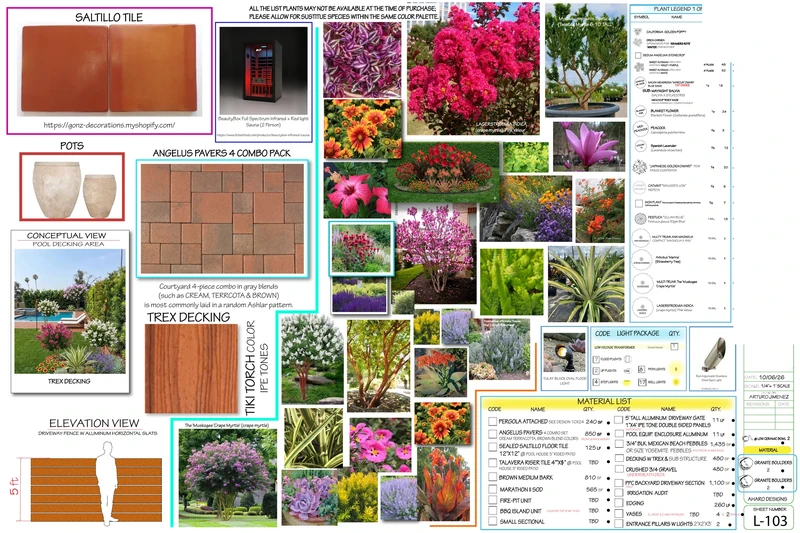The image size is (800, 533).
Task: Click the yellow 'MATERIAL' label
Action: coord(768,450)
